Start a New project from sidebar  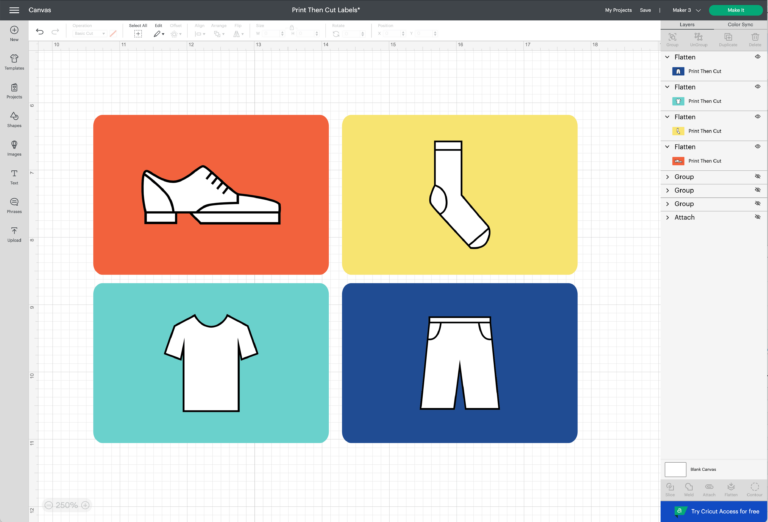14,32
